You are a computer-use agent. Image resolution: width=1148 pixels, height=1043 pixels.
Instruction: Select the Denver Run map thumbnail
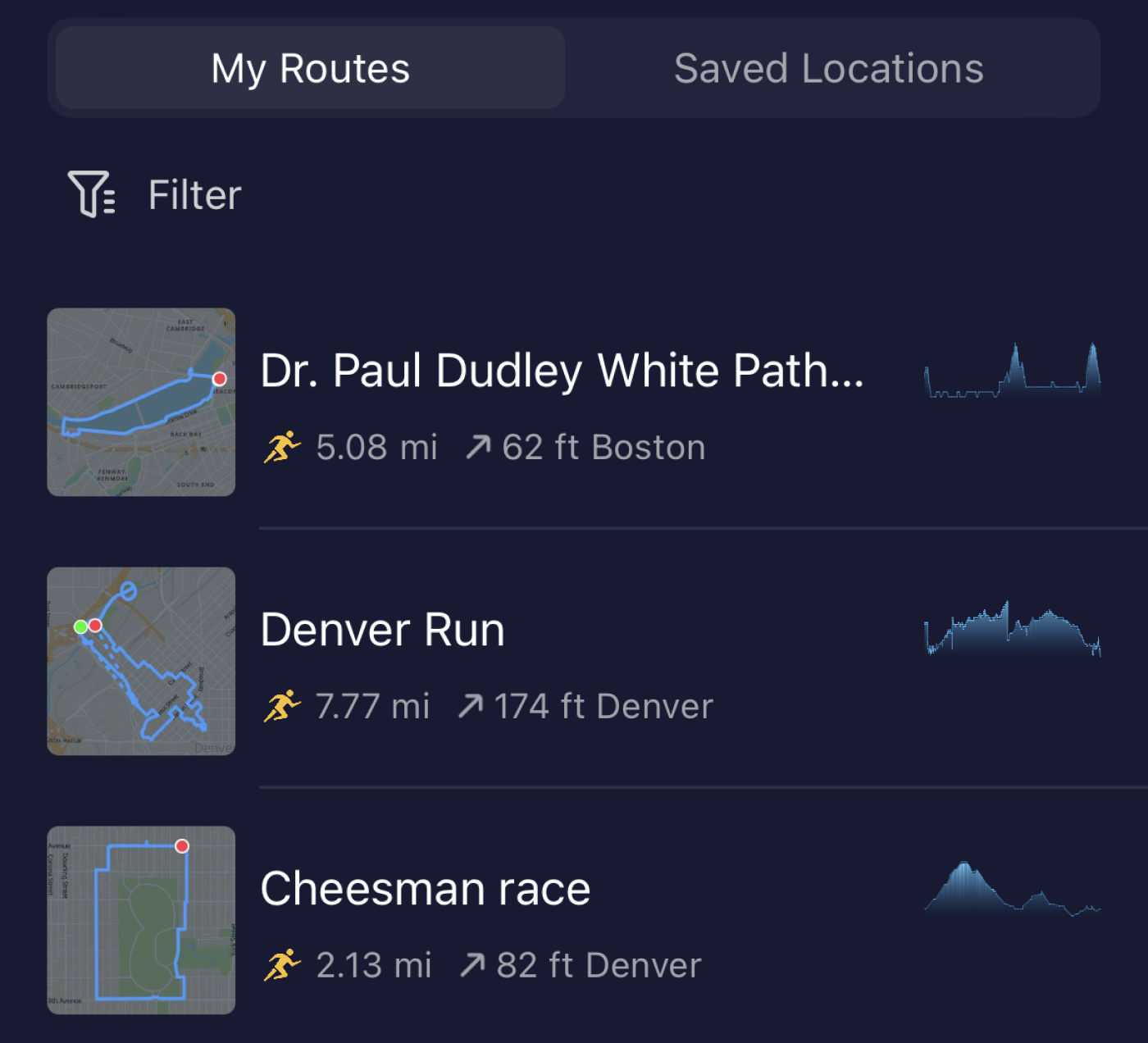point(141,661)
